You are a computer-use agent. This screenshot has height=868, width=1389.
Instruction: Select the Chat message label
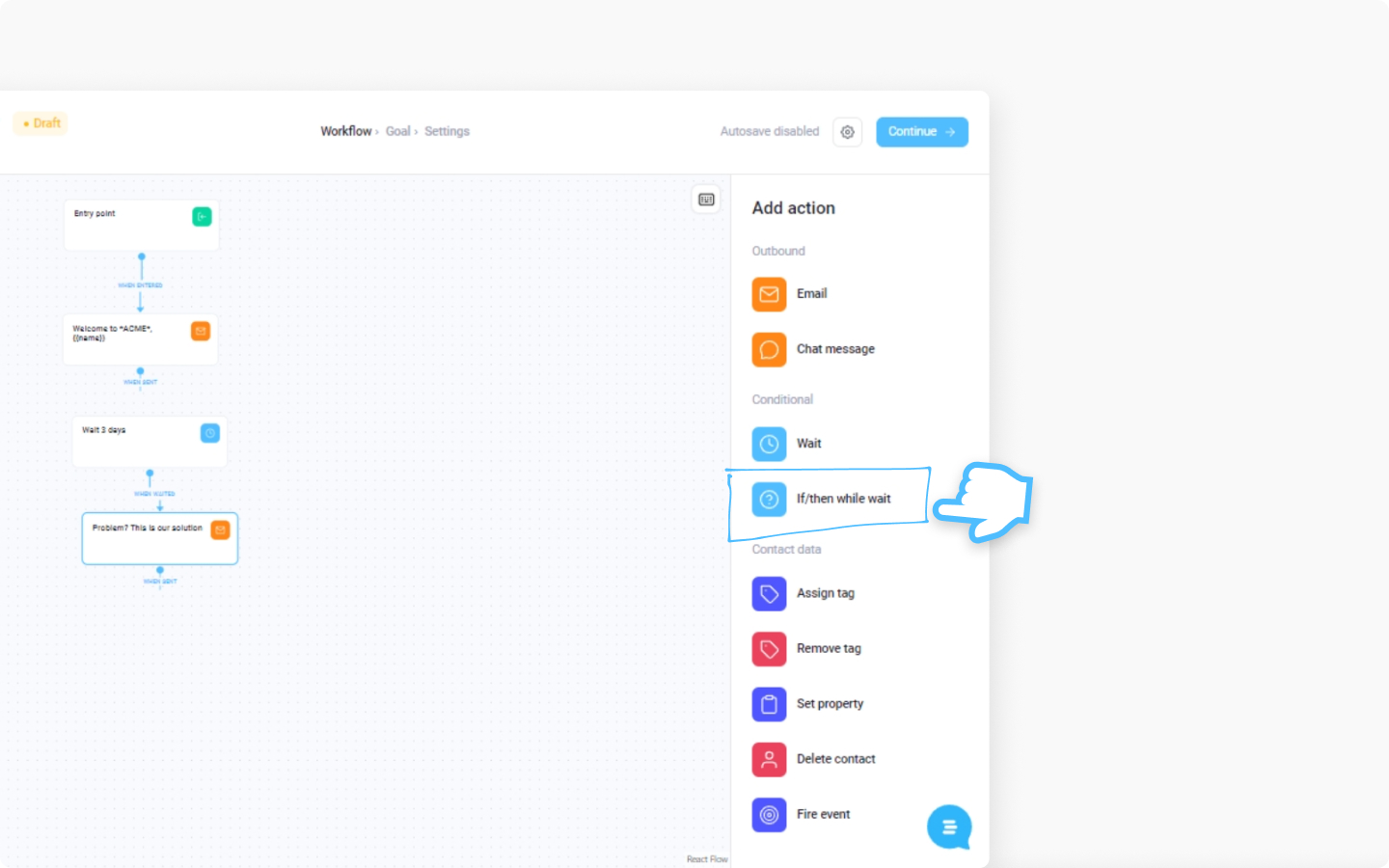click(x=835, y=349)
